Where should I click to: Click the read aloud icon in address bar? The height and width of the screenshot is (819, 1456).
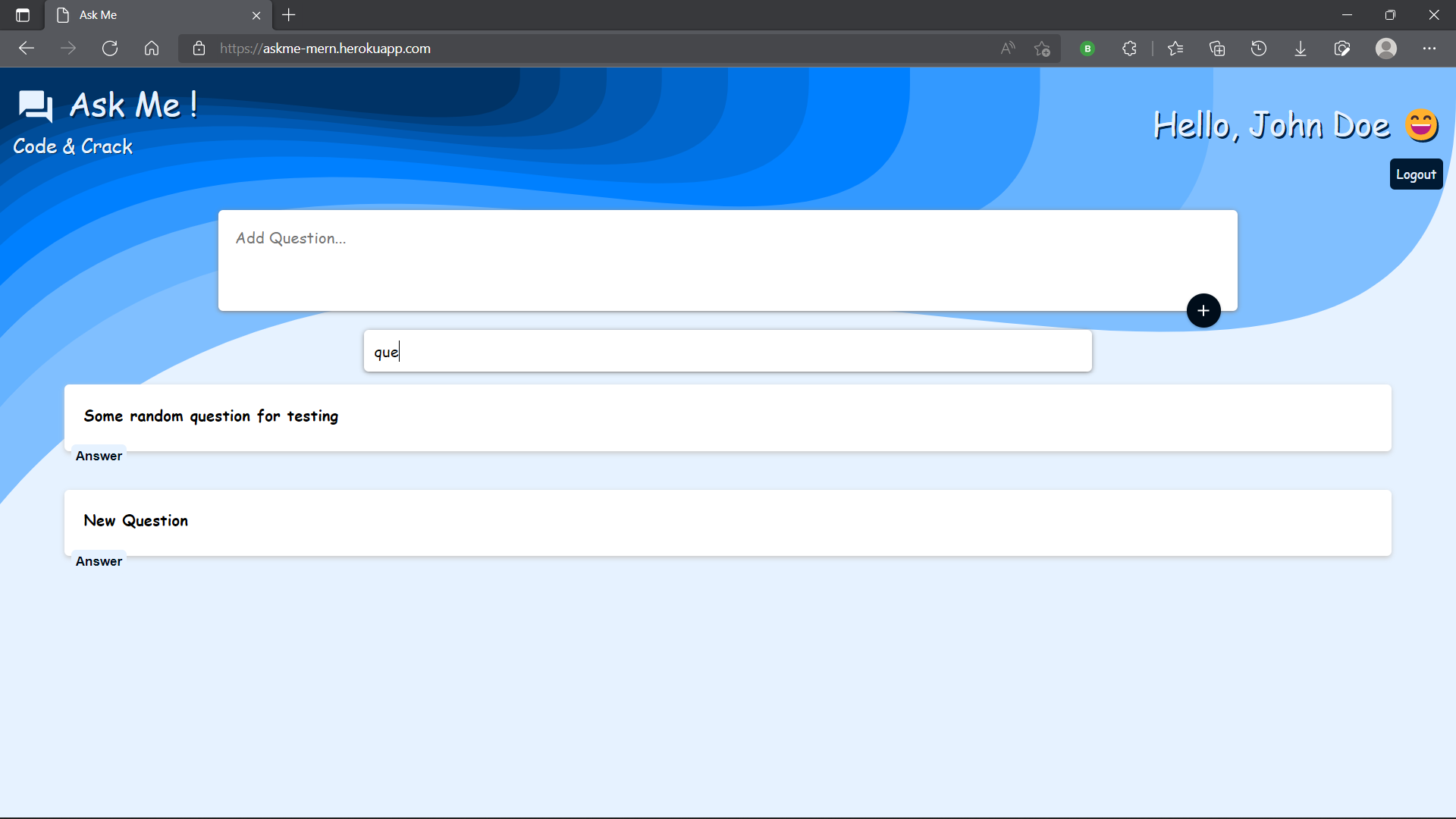tap(1007, 49)
